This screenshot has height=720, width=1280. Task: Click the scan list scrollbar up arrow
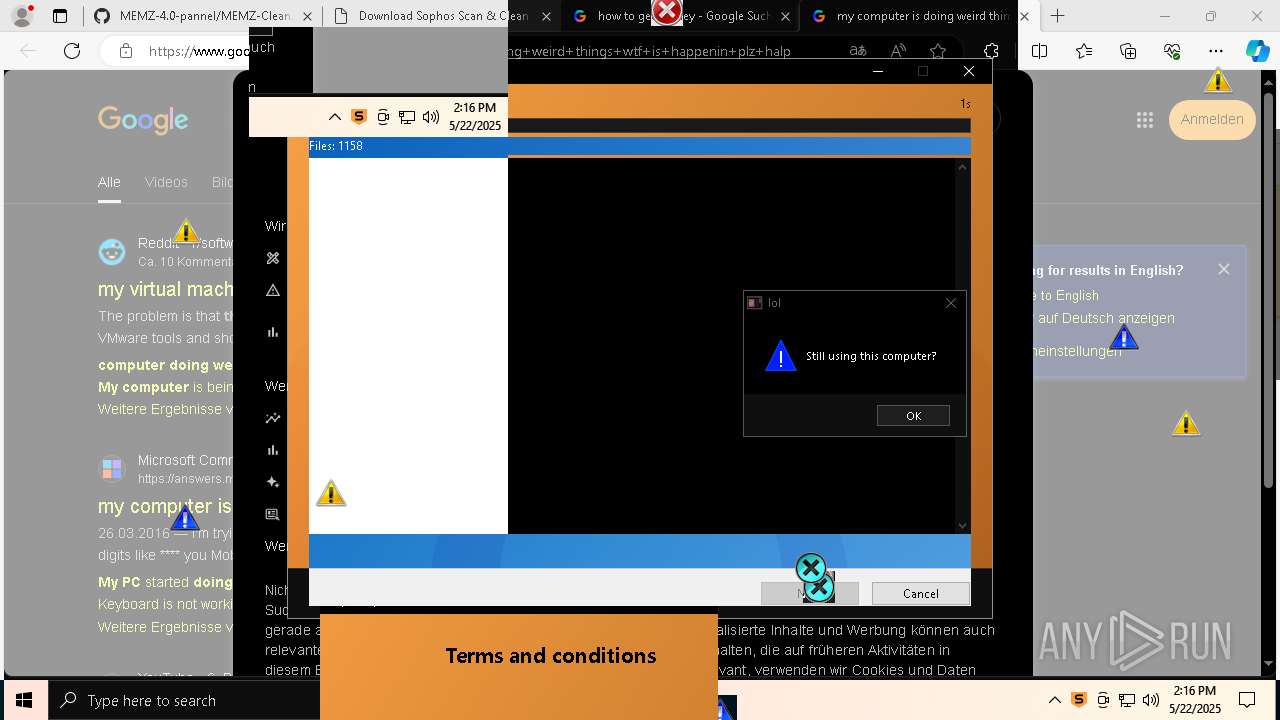click(963, 166)
